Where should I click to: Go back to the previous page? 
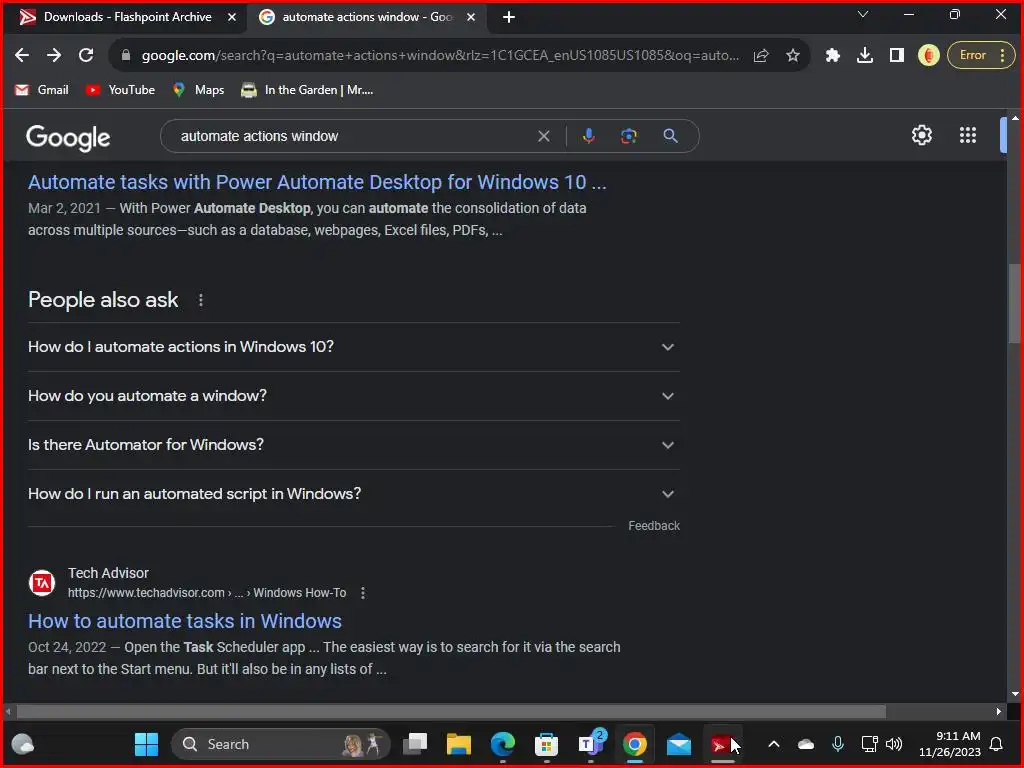22,56
